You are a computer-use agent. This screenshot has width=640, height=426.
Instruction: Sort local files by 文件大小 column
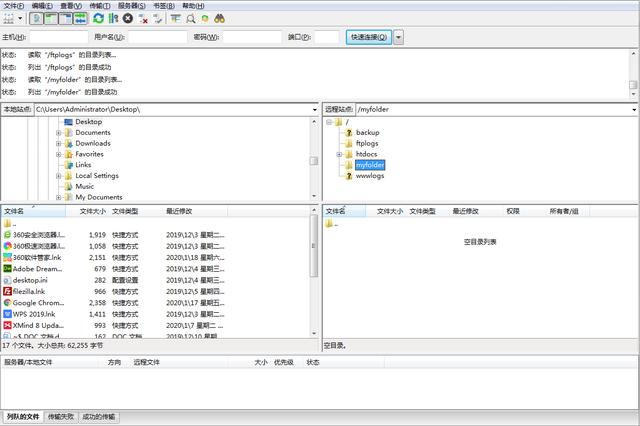[x=93, y=211]
